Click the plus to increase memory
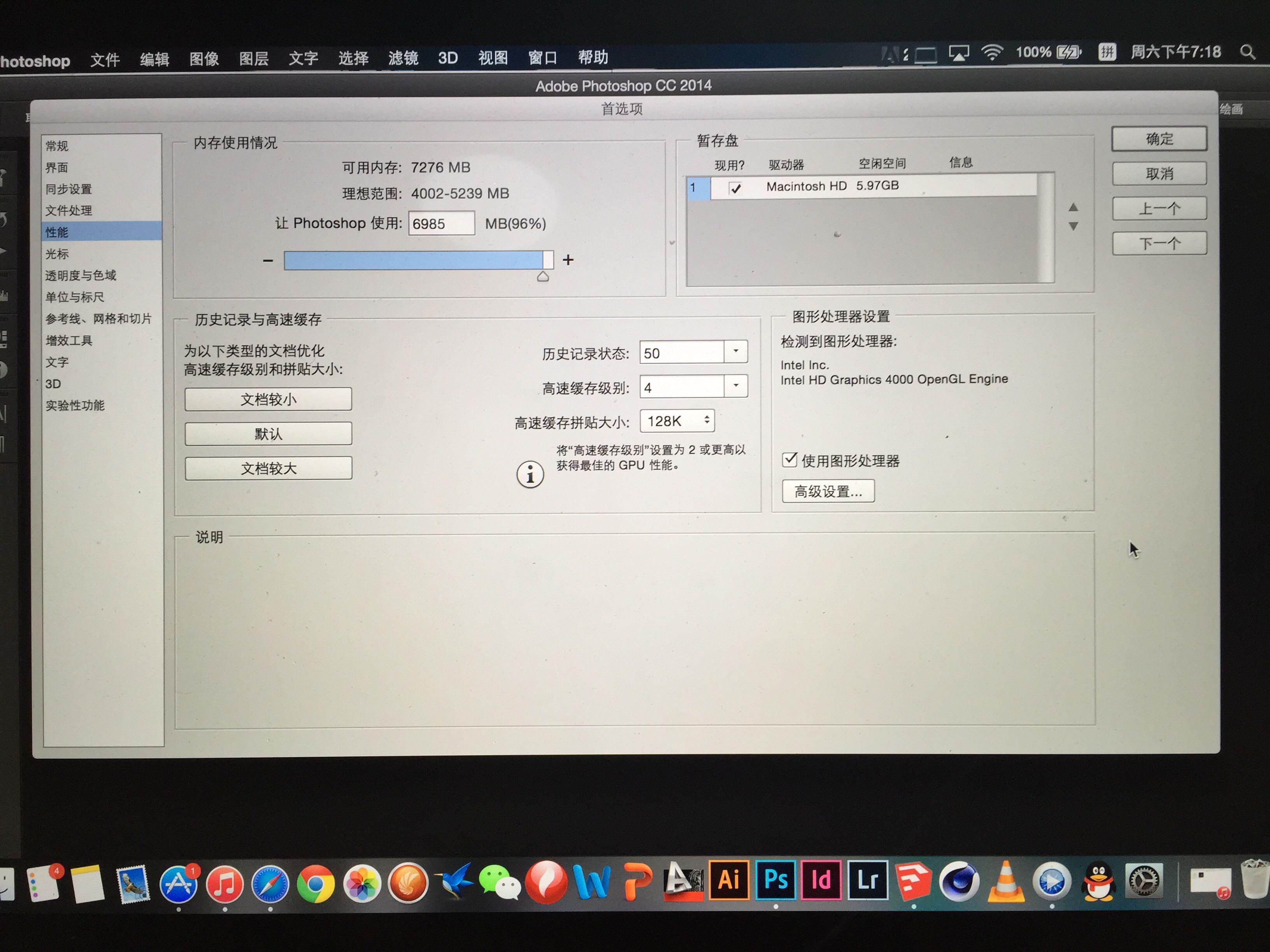 pyautogui.click(x=568, y=260)
